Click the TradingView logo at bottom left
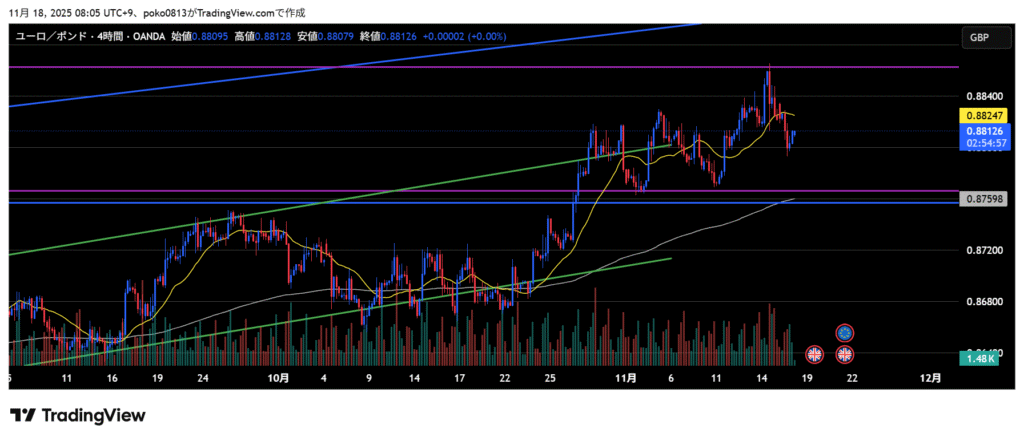The image size is (1024, 441). [78, 416]
